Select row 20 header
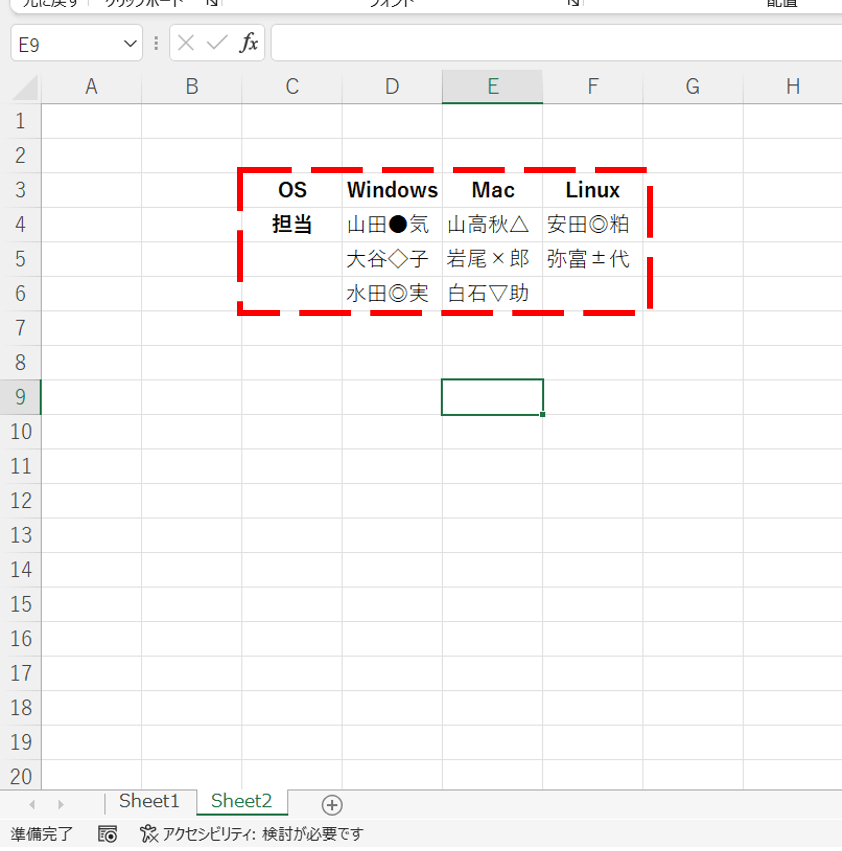Screen dimensions: 842x851 [21, 777]
